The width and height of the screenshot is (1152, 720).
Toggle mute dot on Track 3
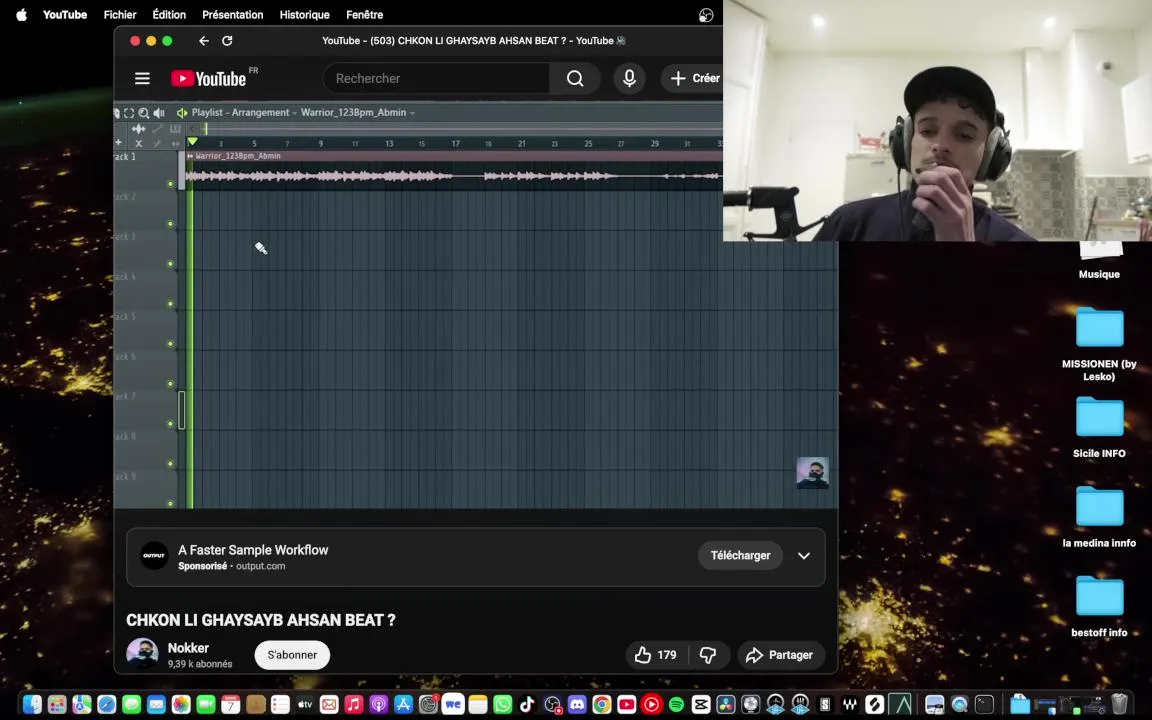(x=170, y=264)
